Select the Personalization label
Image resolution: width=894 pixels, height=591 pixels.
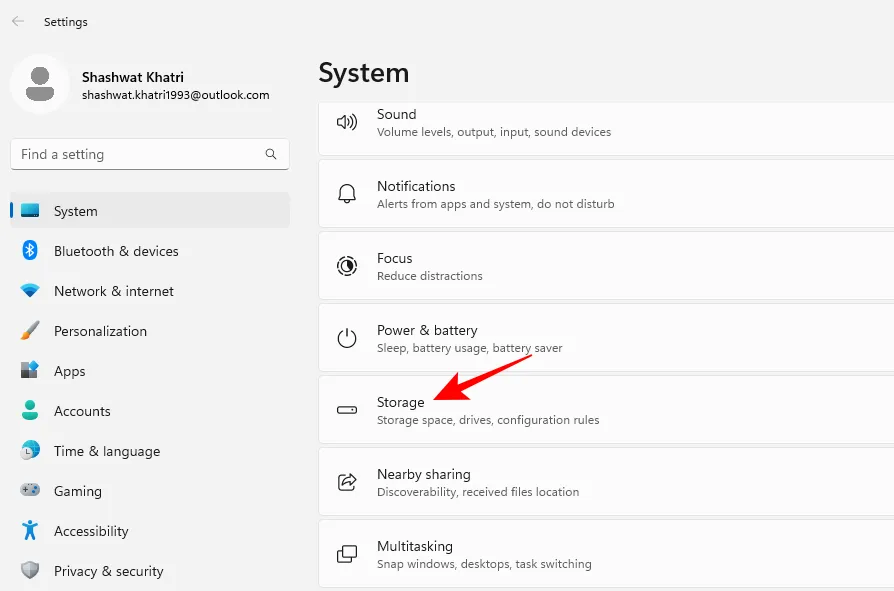click(100, 331)
